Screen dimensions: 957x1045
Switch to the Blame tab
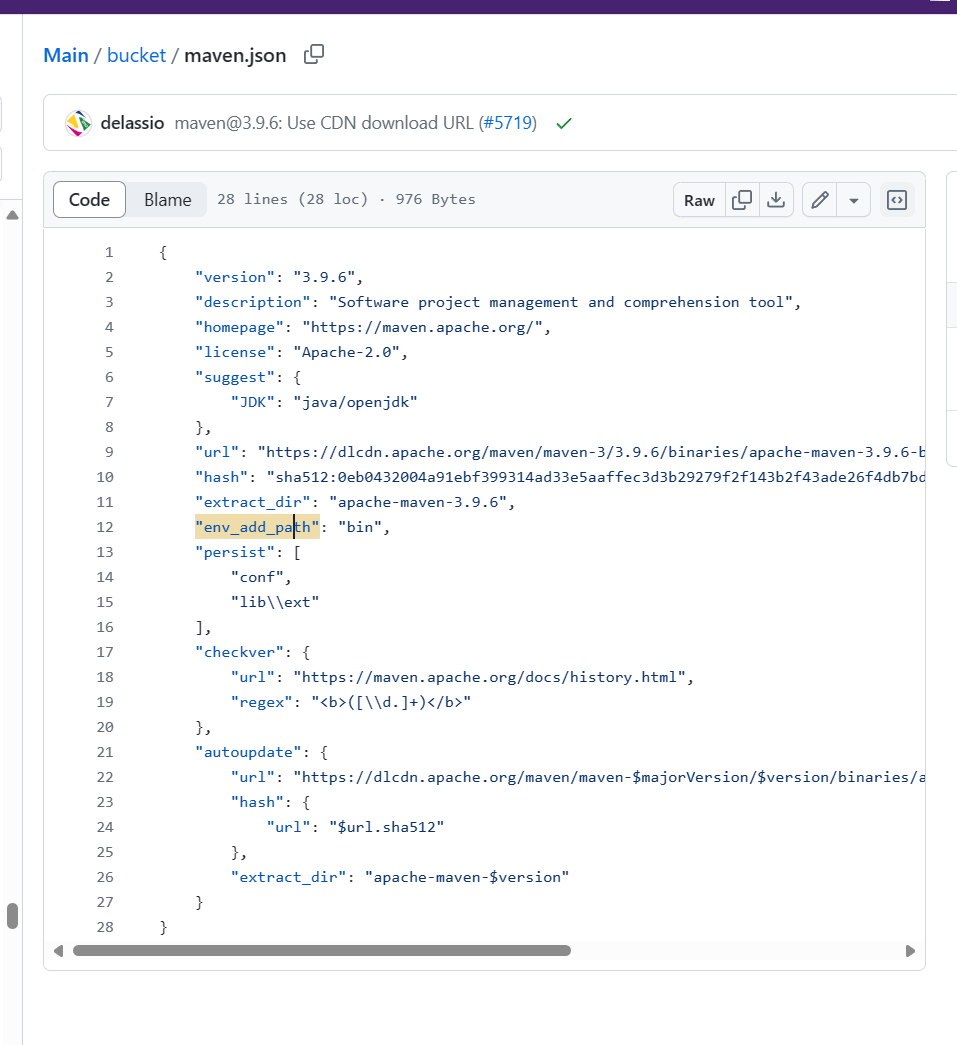coord(167,199)
